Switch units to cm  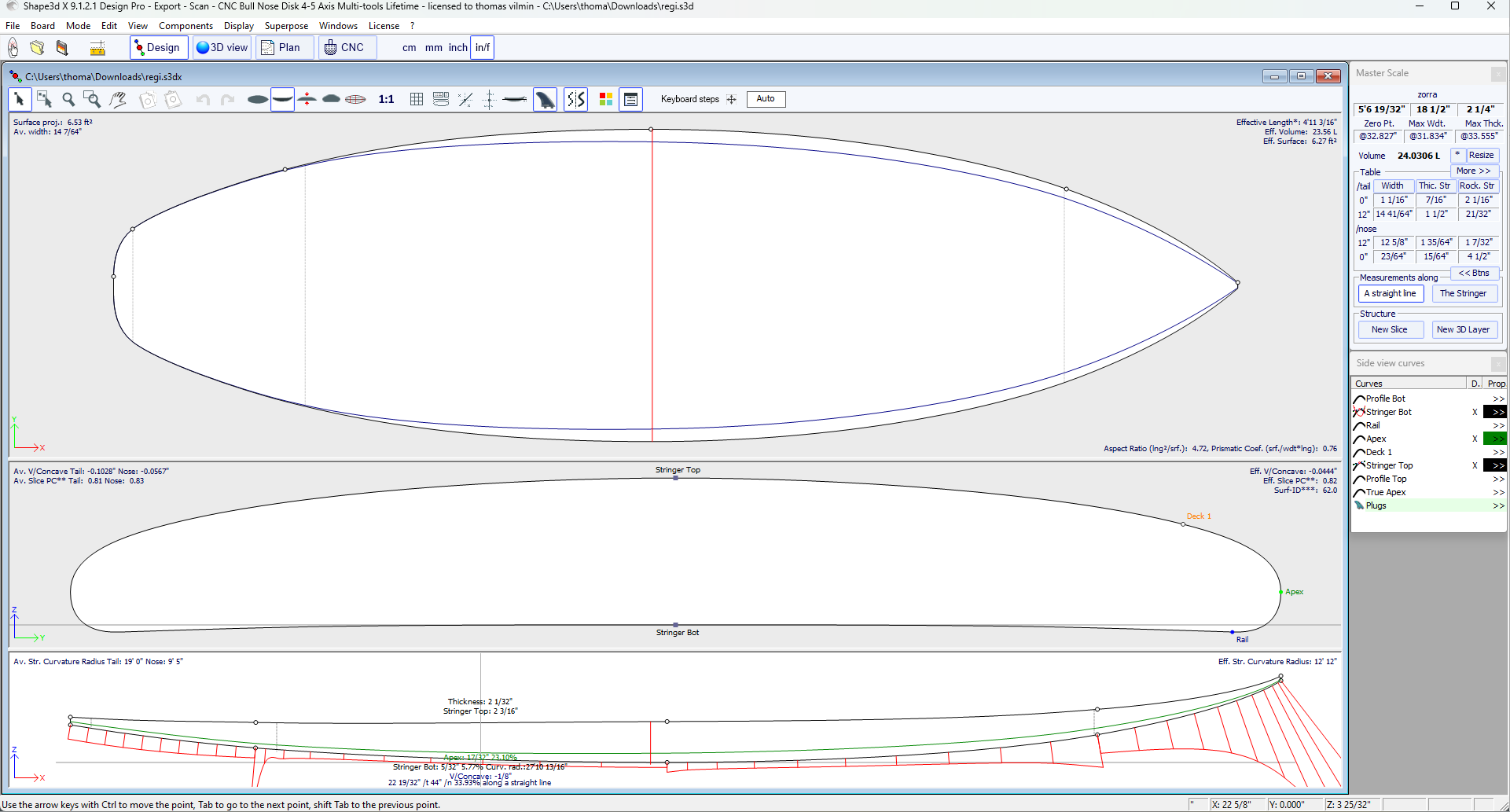409,48
